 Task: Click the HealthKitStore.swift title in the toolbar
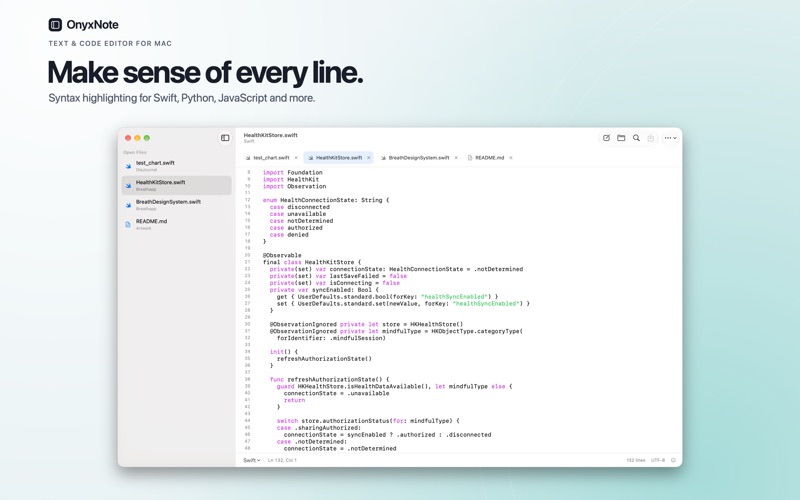pos(270,135)
